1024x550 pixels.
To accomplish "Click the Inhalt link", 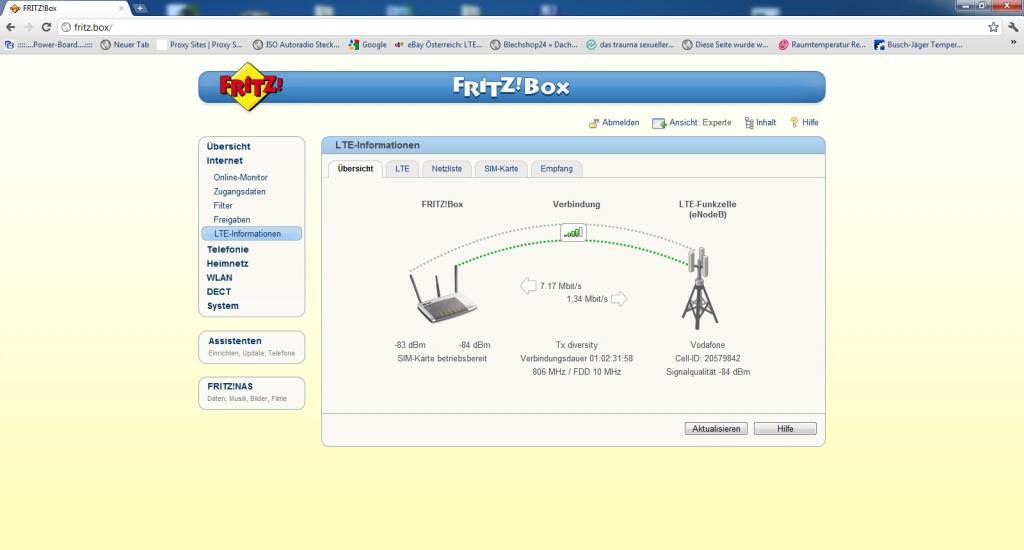I will pos(766,123).
